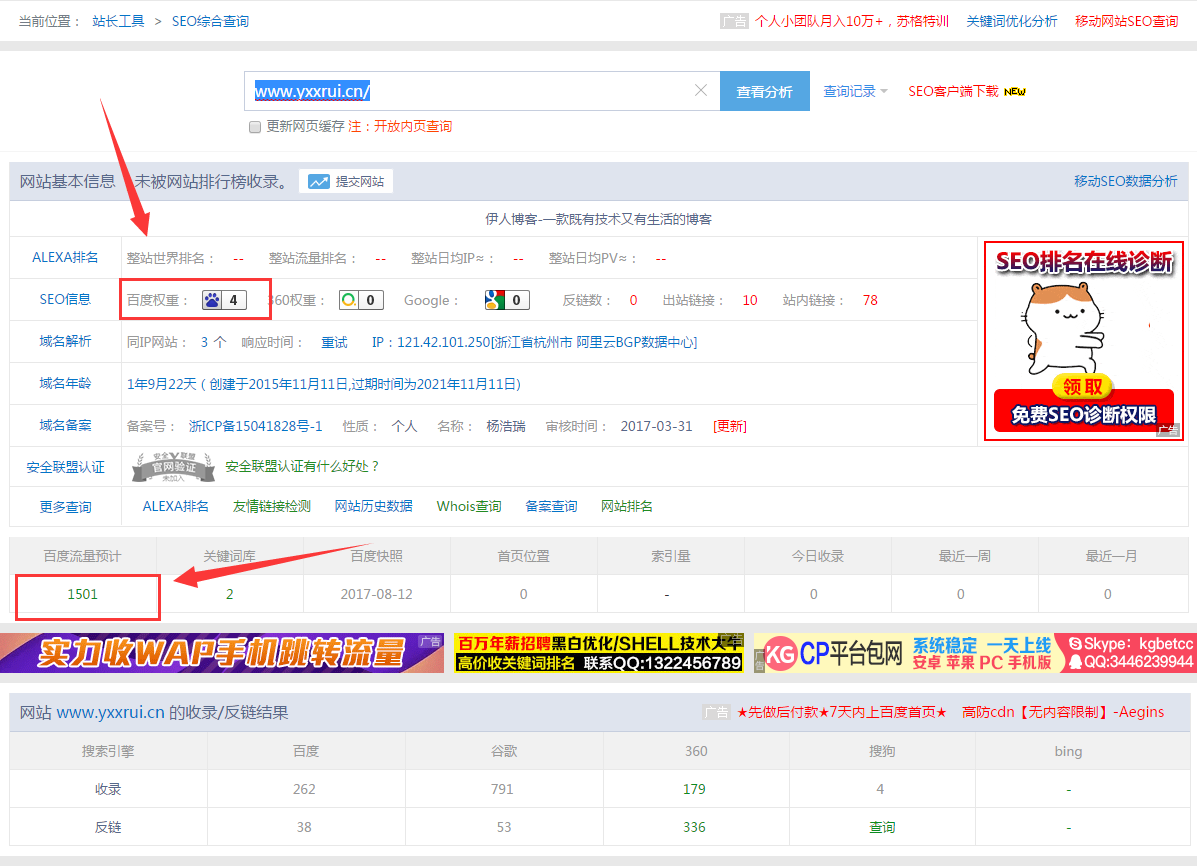Click the 搜狗 反链 查询 link
The height and width of the screenshot is (867, 1197).
click(x=882, y=827)
